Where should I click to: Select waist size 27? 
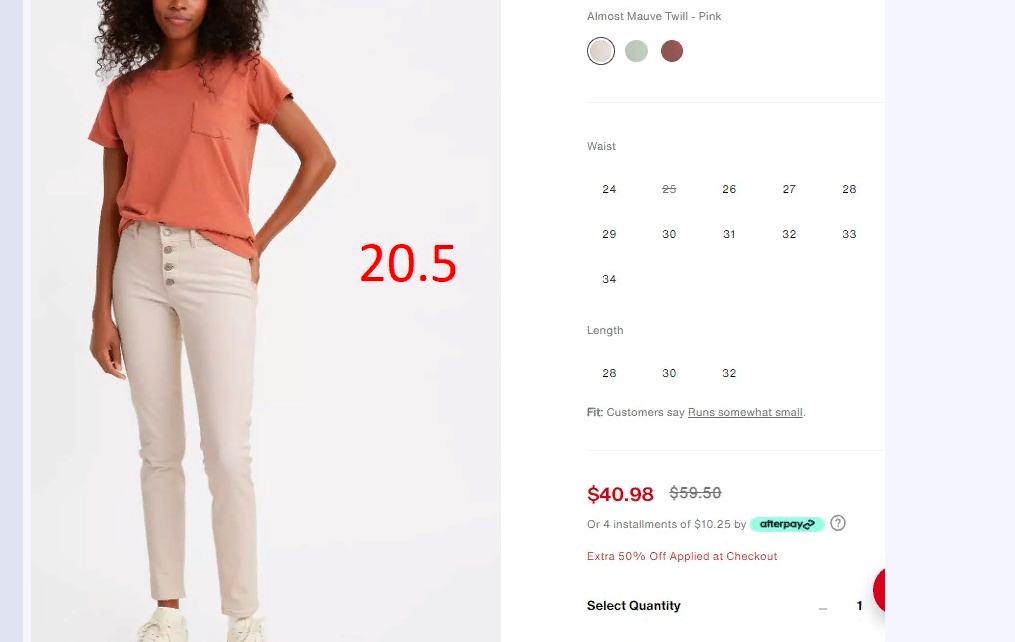(789, 189)
